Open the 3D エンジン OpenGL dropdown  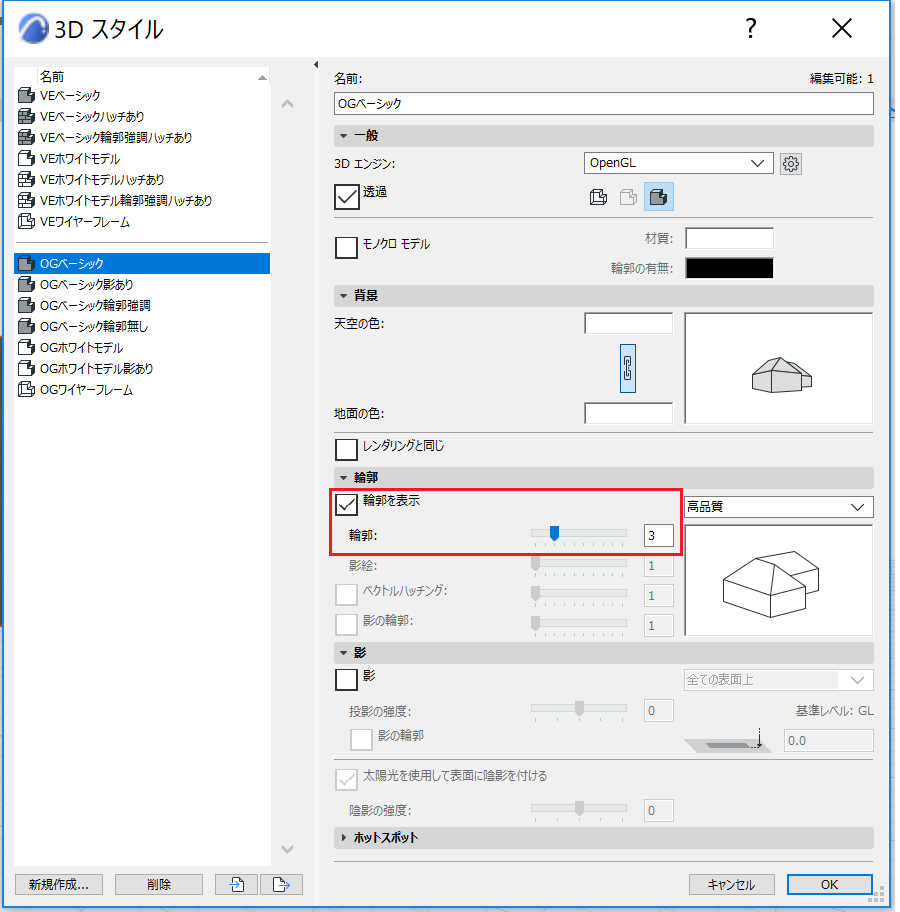click(x=678, y=163)
